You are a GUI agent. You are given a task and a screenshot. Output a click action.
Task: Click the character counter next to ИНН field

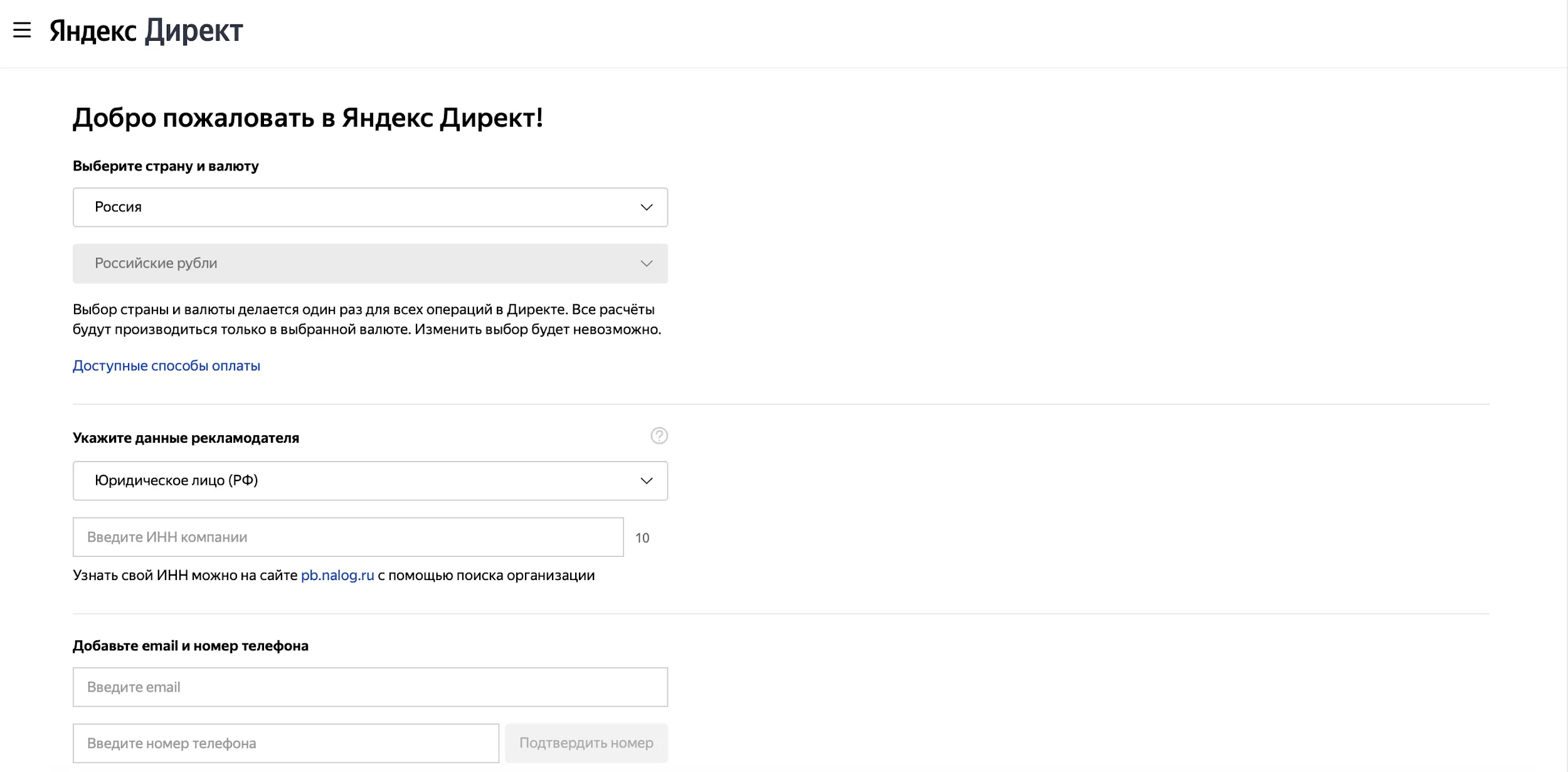coord(642,537)
